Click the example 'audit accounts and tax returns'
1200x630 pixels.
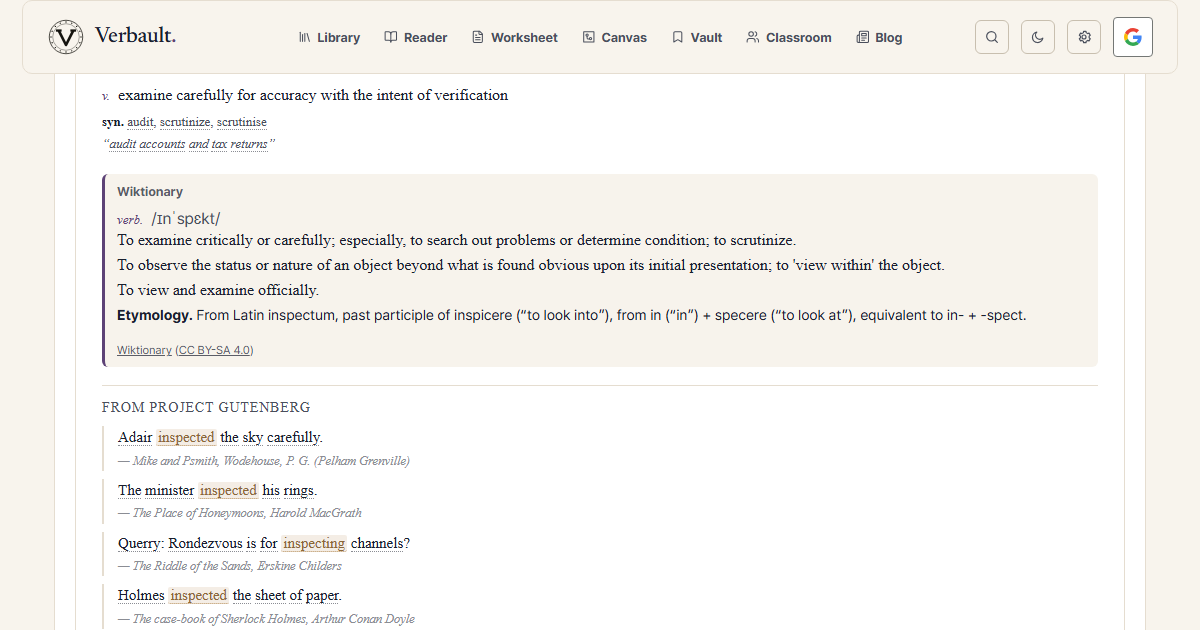coord(189,144)
